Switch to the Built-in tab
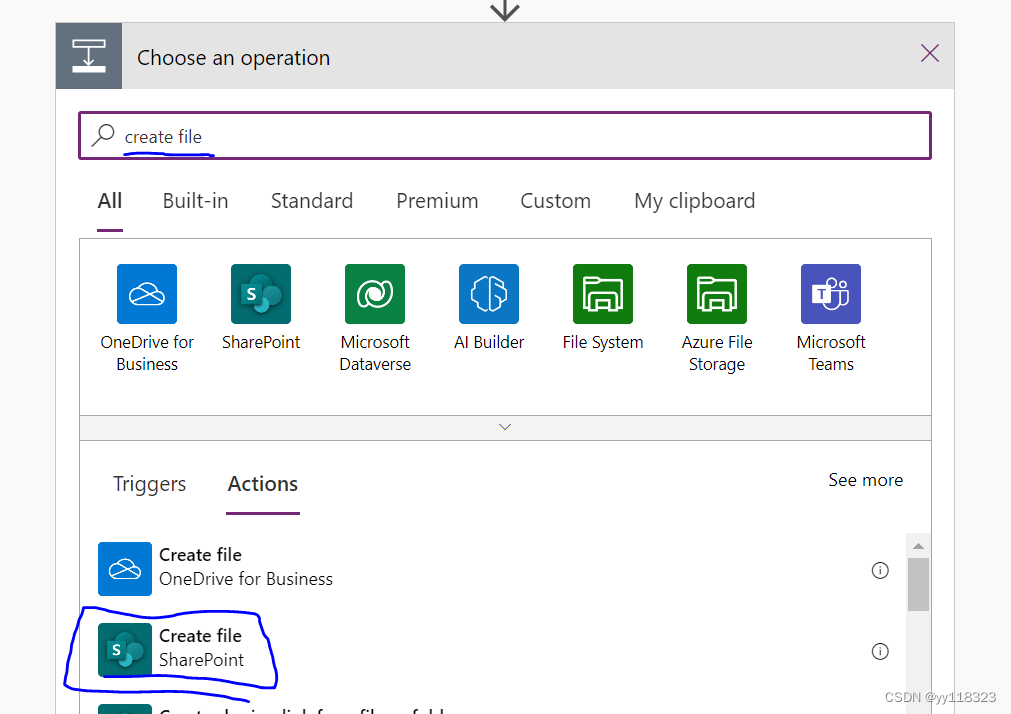 point(195,201)
